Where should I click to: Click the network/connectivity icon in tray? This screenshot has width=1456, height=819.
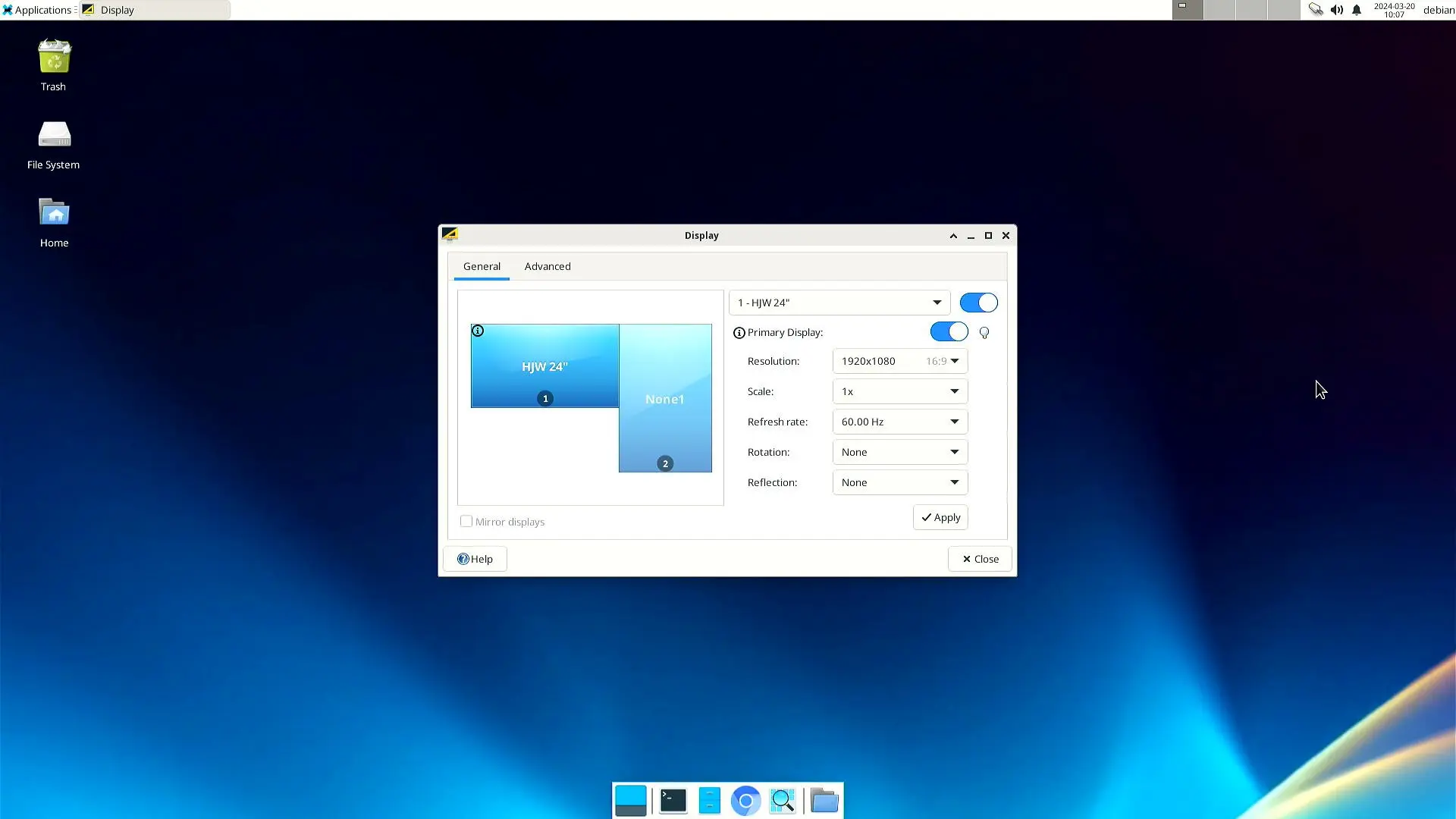(x=1316, y=9)
